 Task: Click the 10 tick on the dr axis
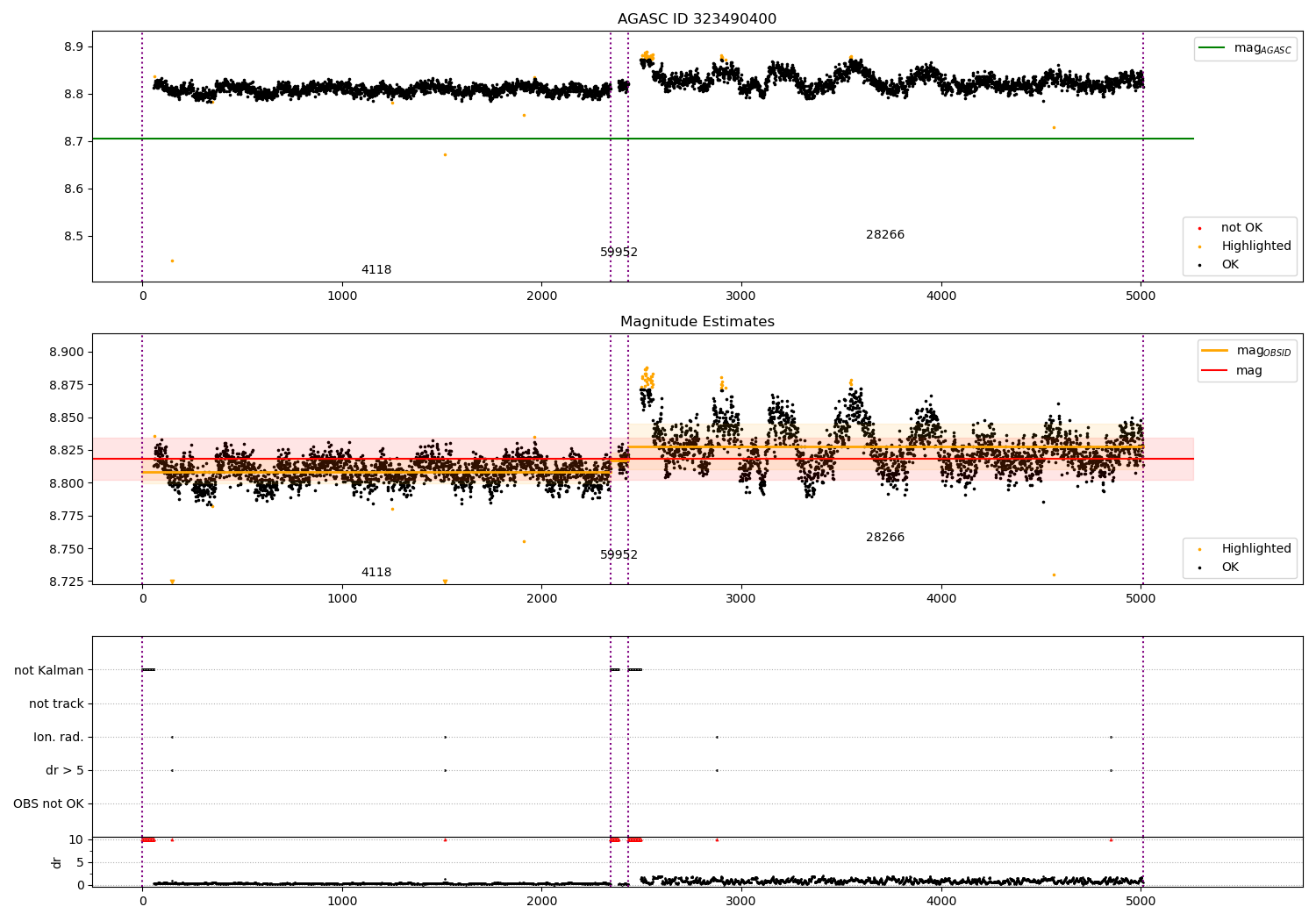[x=76, y=839]
